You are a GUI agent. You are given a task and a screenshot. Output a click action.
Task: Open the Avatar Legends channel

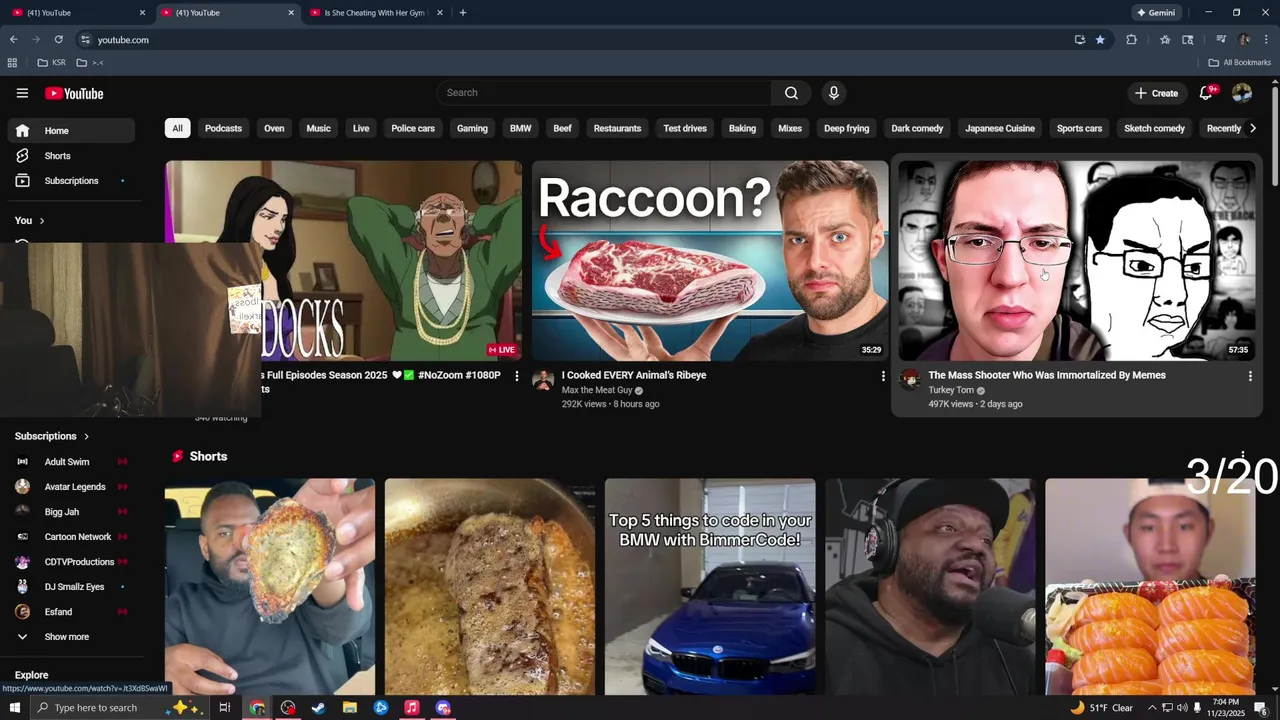tap(71, 487)
